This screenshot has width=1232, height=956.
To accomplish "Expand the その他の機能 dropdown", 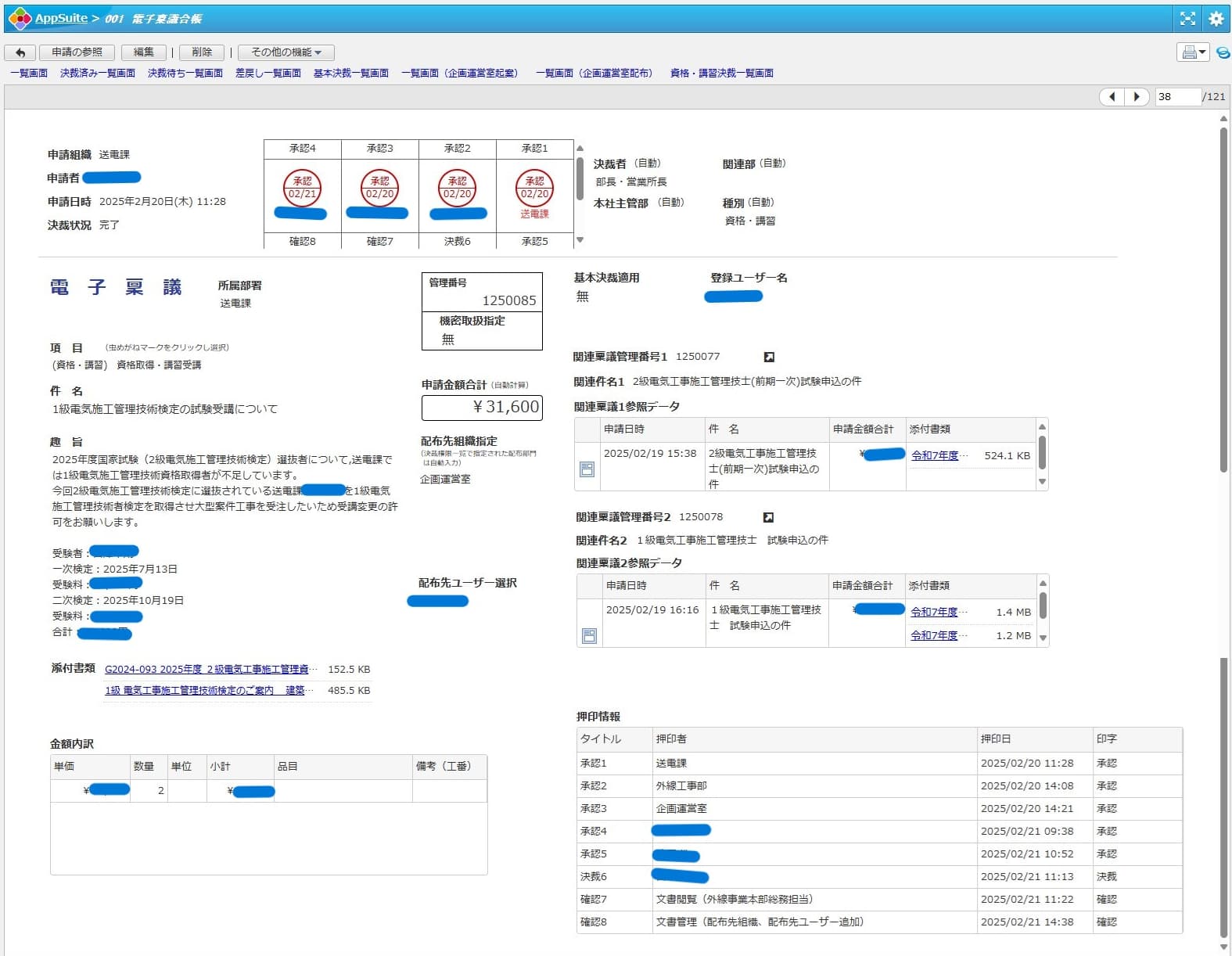I will click(286, 52).
